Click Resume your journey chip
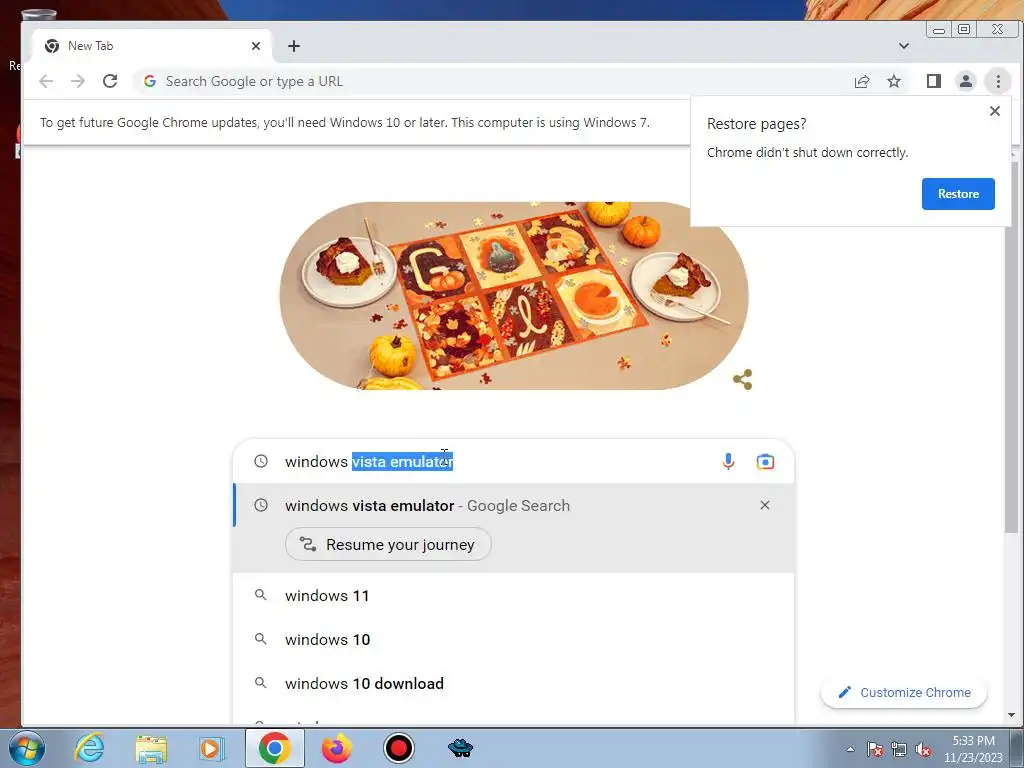1024x768 pixels. pyautogui.click(x=388, y=544)
